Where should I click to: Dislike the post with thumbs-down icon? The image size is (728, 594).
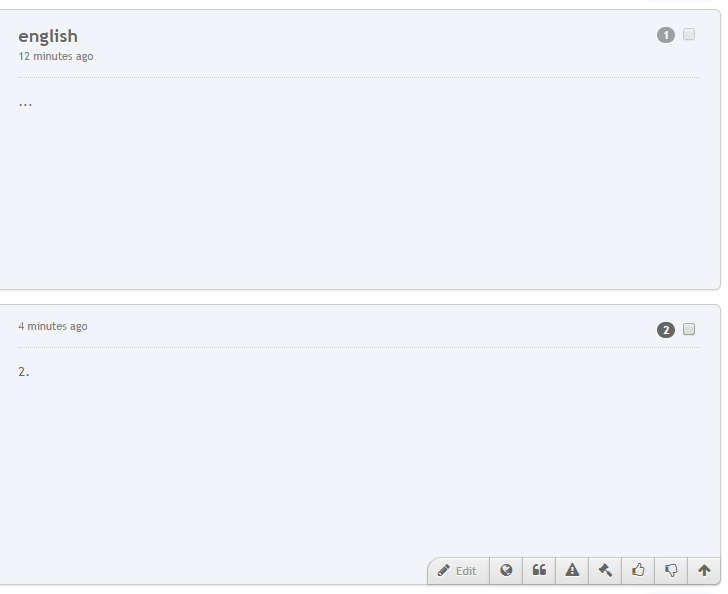[x=671, y=570]
